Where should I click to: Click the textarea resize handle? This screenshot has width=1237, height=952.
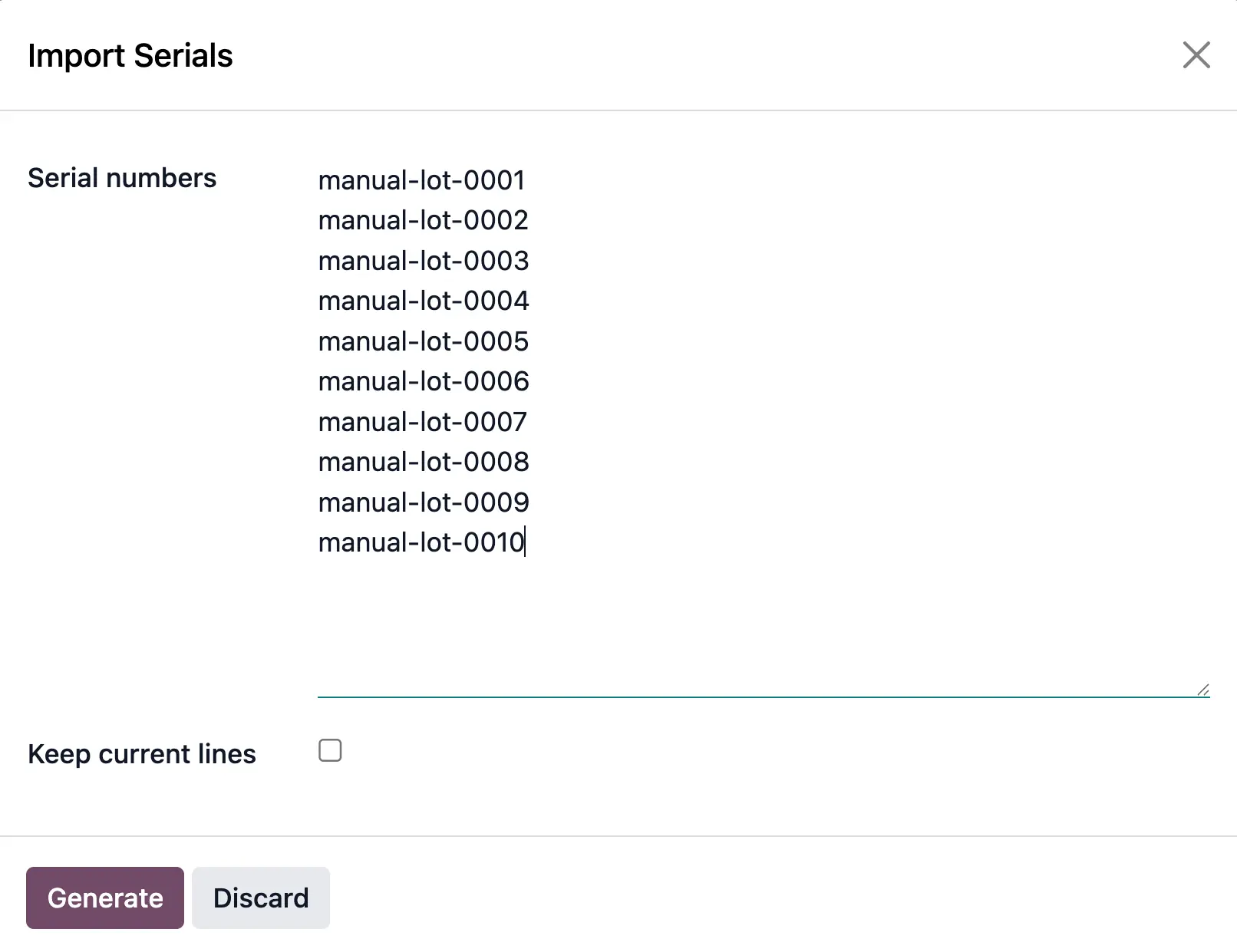[x=1202, y=690]
